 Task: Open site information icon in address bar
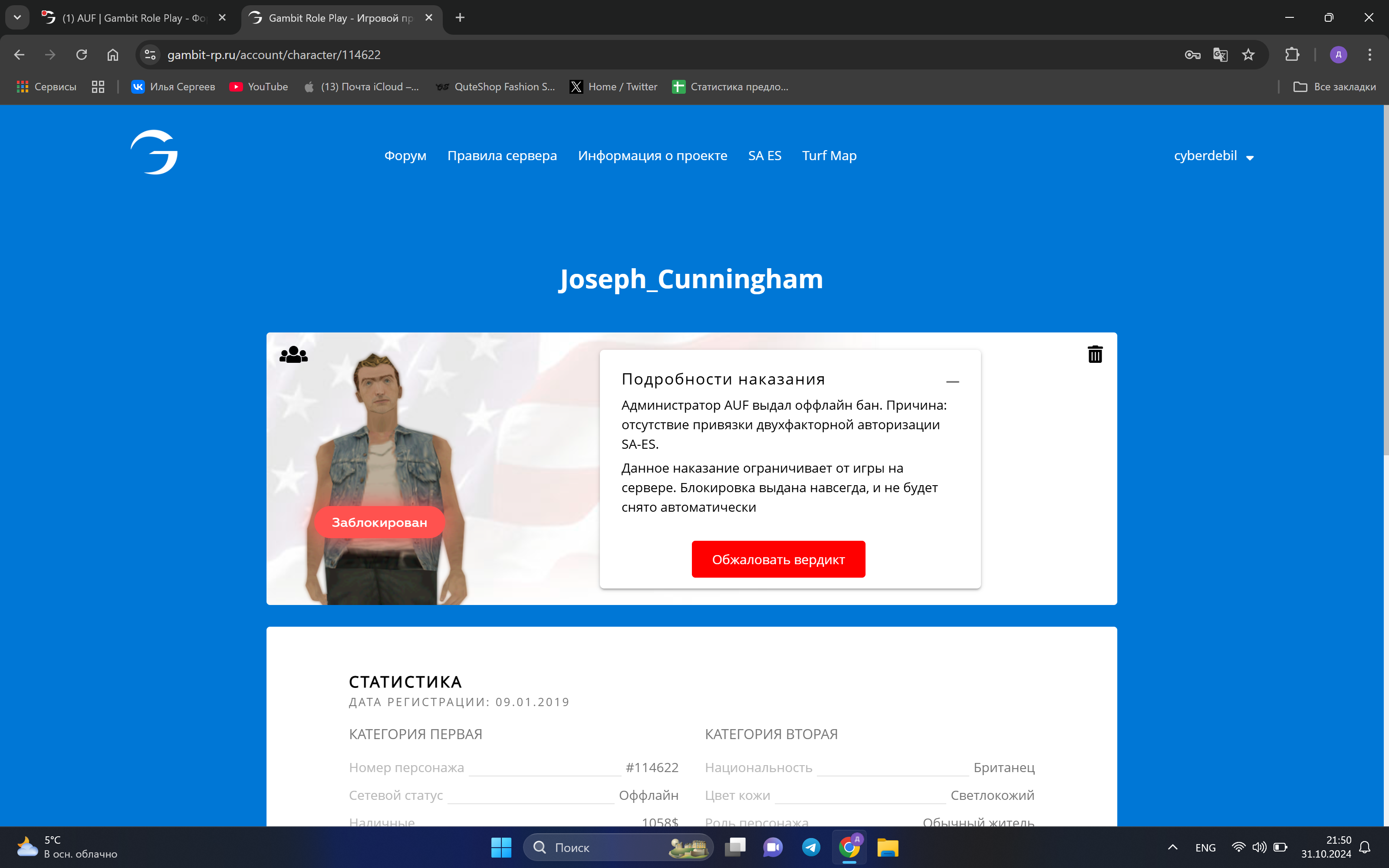pyautogui.click(x=150, y=55)
